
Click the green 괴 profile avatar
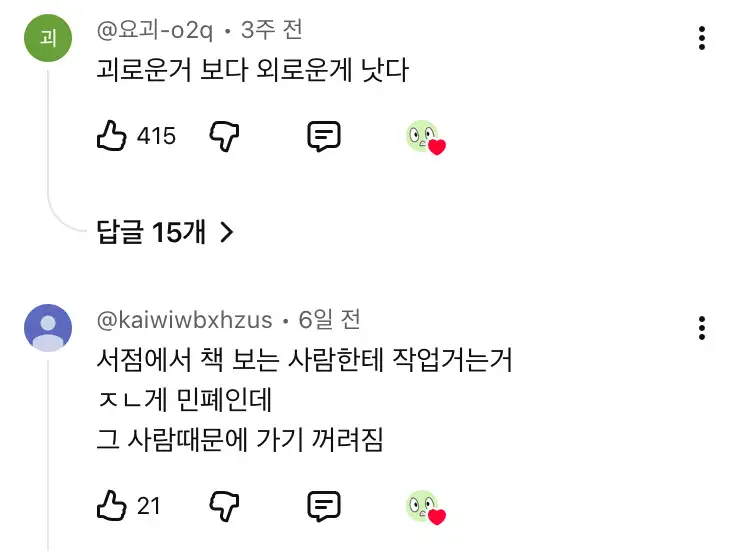47,38
